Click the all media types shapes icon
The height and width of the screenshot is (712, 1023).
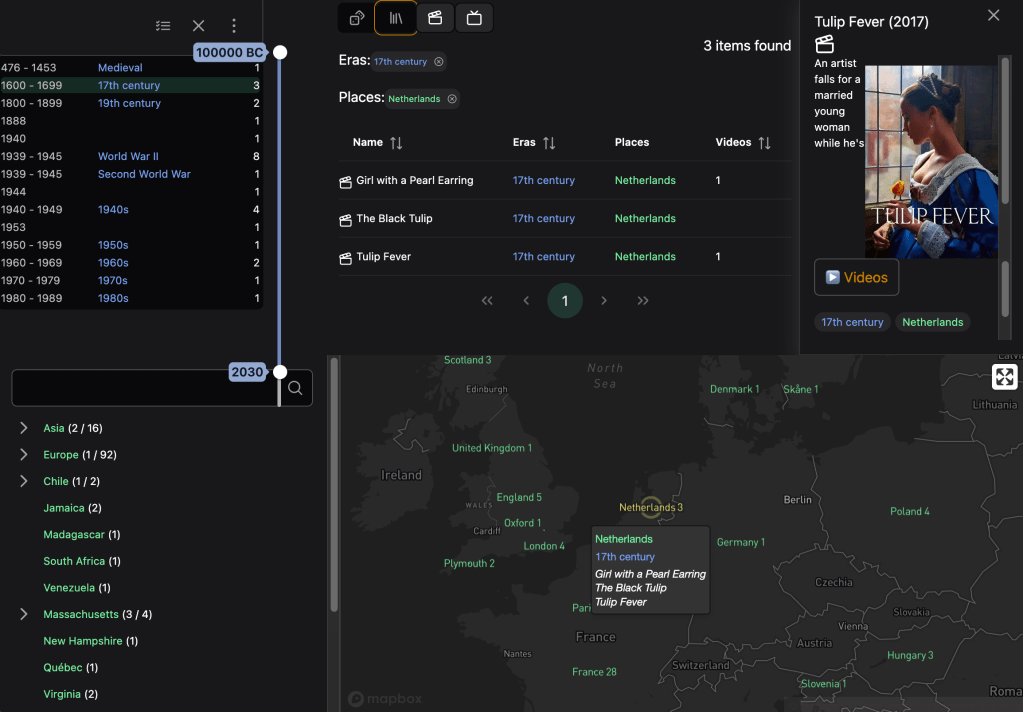click(x=356, y=18)
